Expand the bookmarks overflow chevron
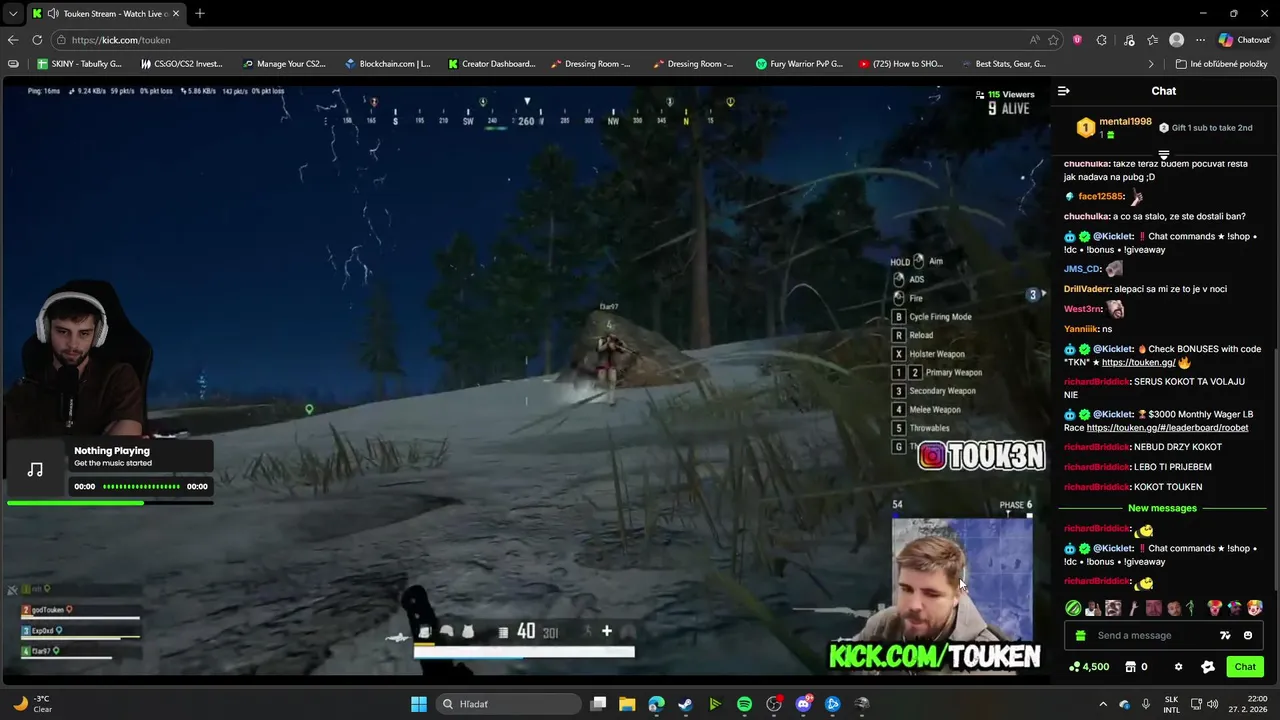Screen dimensions: 1280x720 point(1151,64)
